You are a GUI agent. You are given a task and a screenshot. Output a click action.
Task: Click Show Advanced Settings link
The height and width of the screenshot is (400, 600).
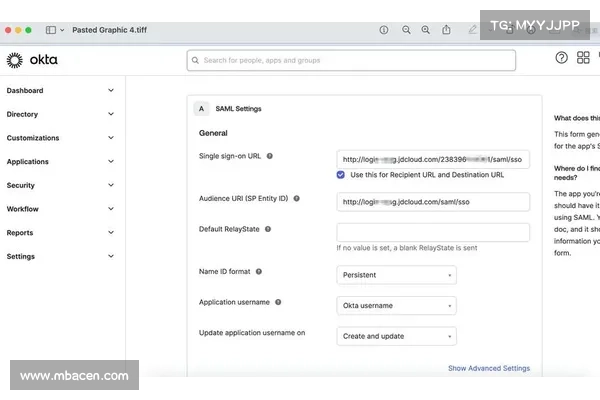coord(488,368)
